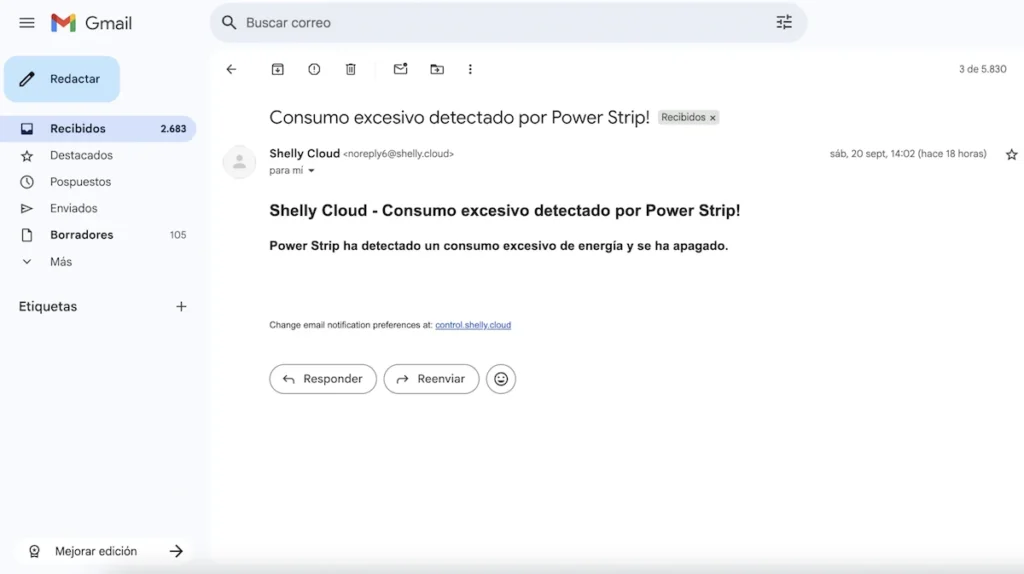
Task: Open search filter options icon
Action: coord(784,22)
